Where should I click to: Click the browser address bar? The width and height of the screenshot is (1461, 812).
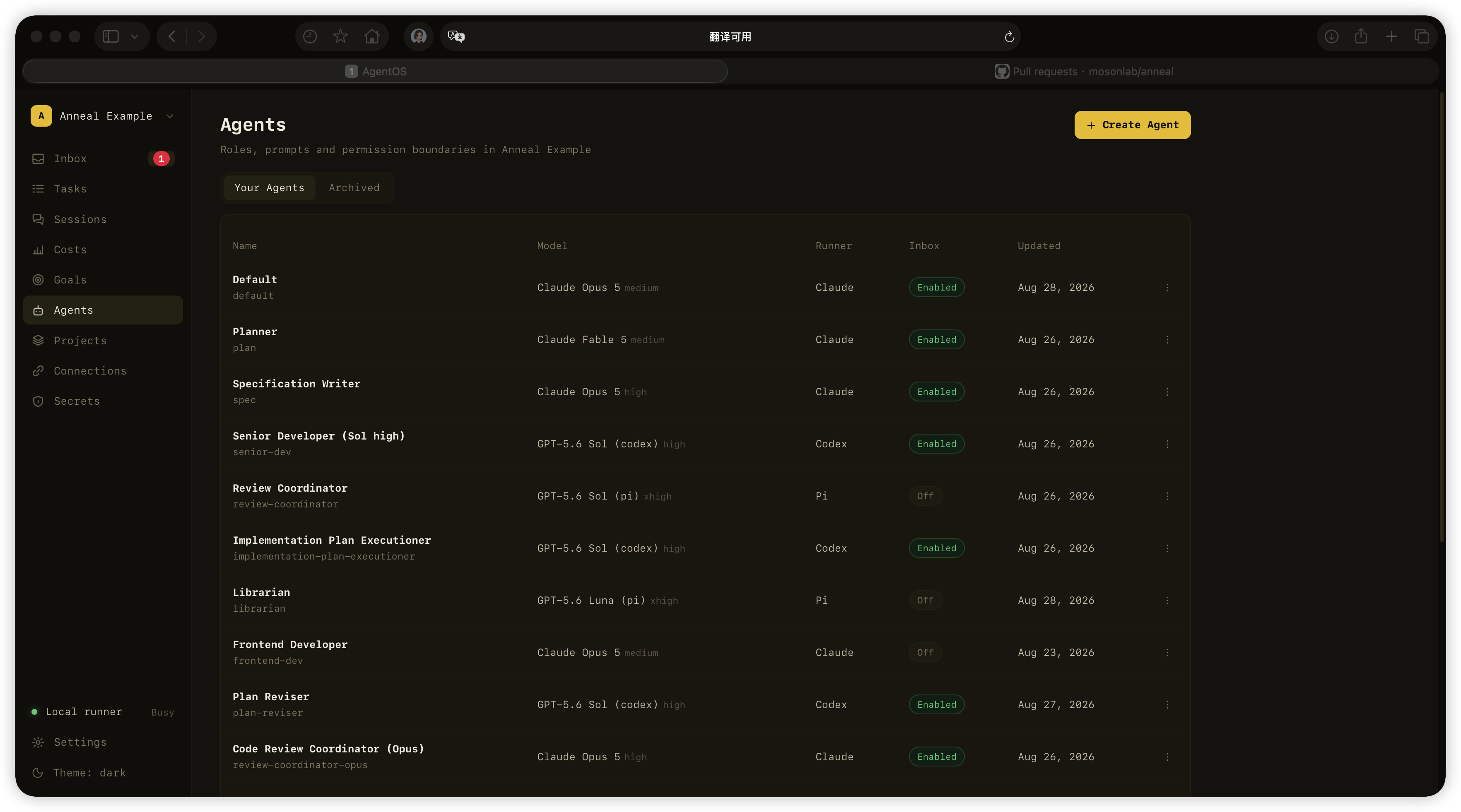tap(730, 37)
